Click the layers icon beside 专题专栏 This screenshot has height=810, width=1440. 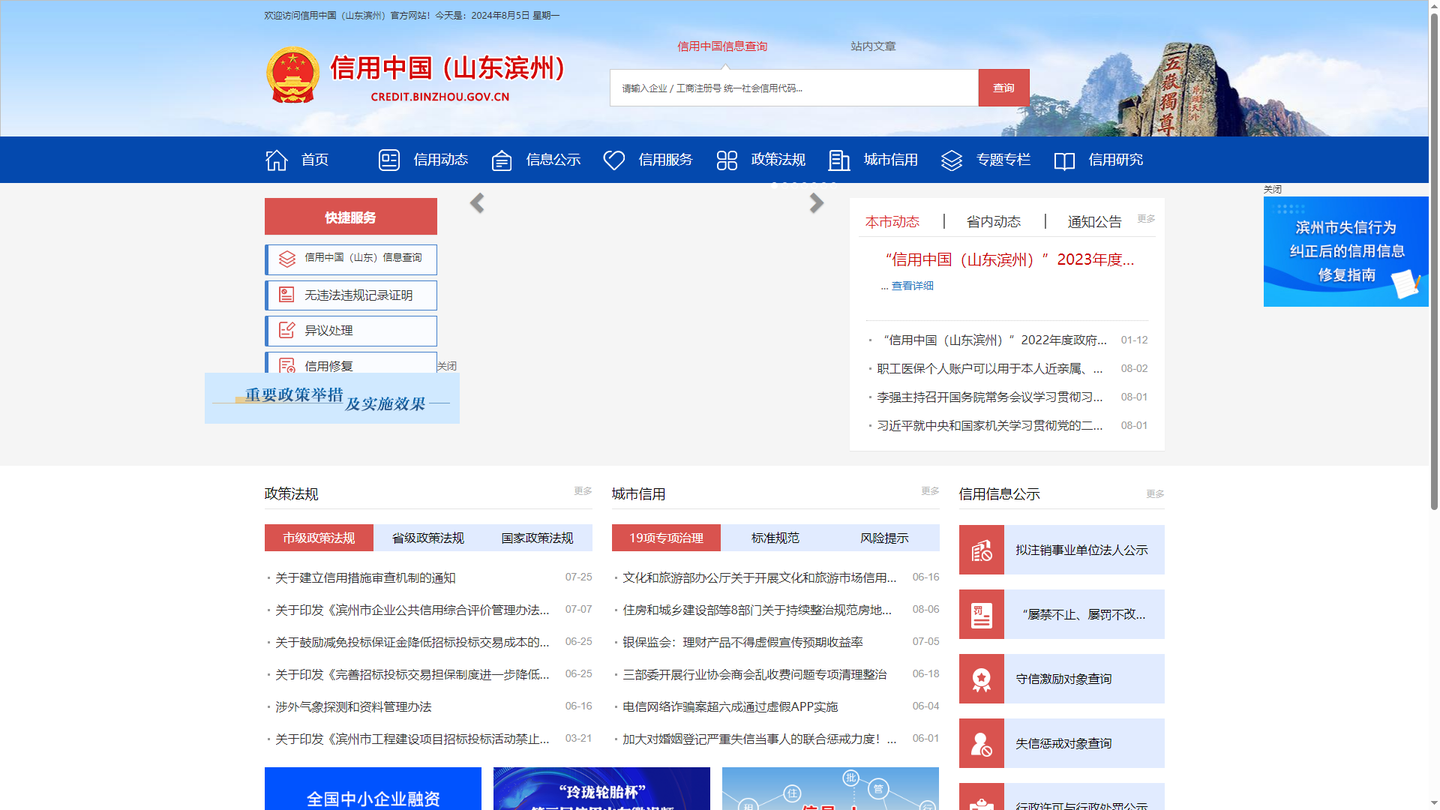pyautogui.click(x=951, y=160)
